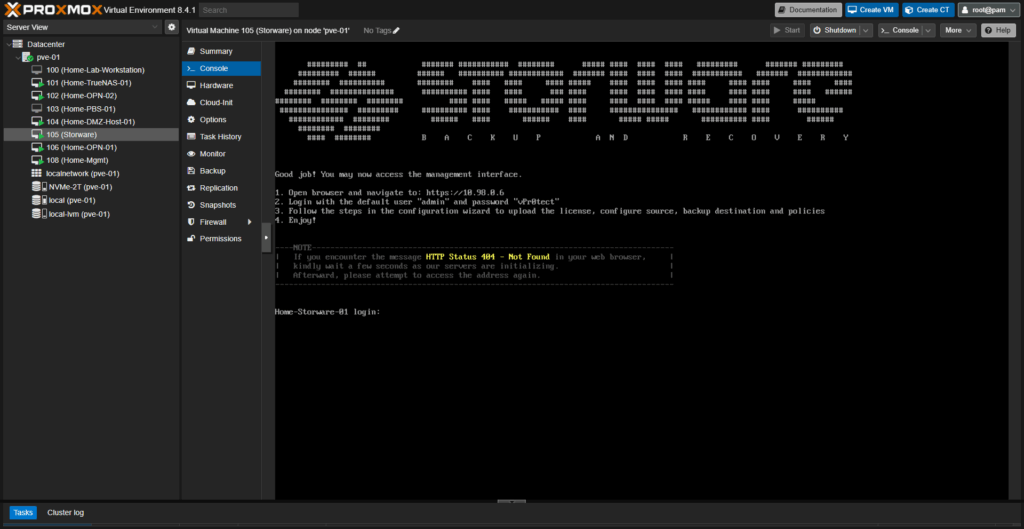The width and height of the screenshot is (1024, 529).
Task: Click the top Search field
Action: click(248, 10)
